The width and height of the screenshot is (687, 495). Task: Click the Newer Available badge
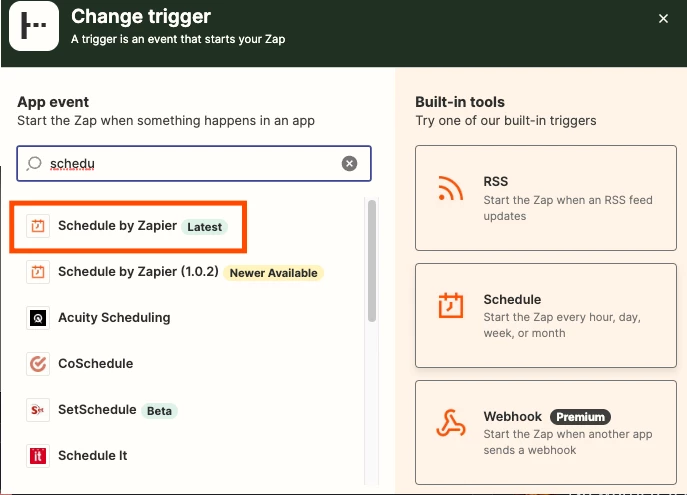click(273, 273)
